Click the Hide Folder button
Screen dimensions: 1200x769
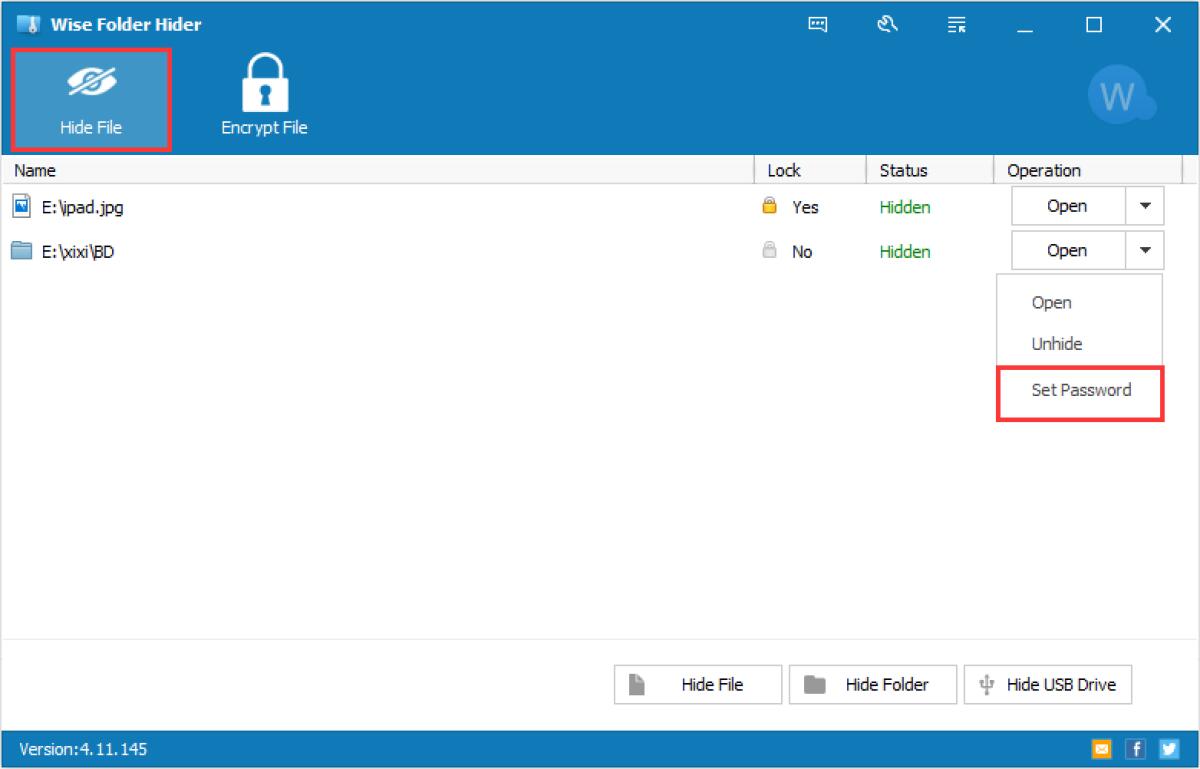point(872,685)
